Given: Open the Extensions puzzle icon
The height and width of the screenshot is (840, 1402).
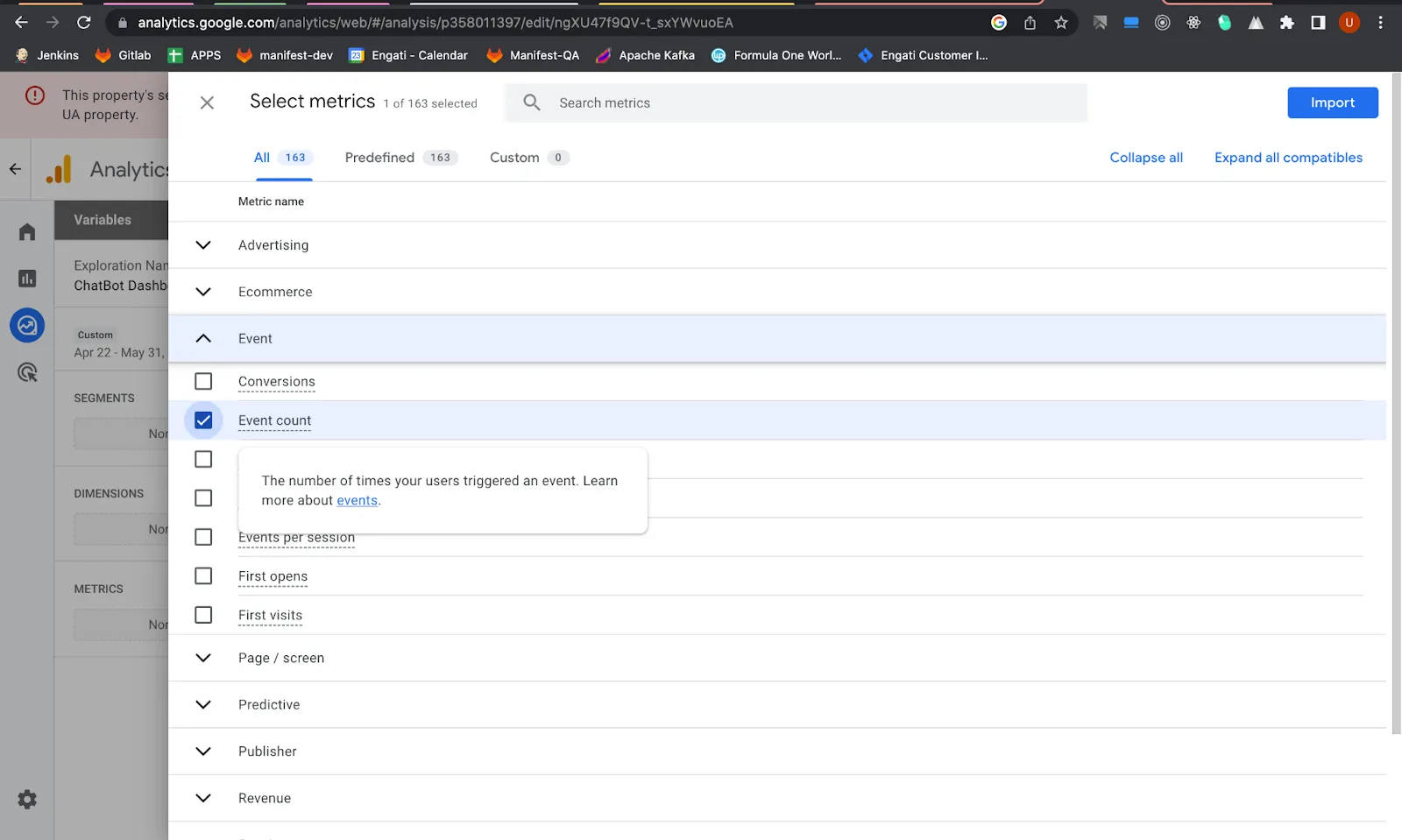Looking at the screenshot, I should coord(1286,23).
